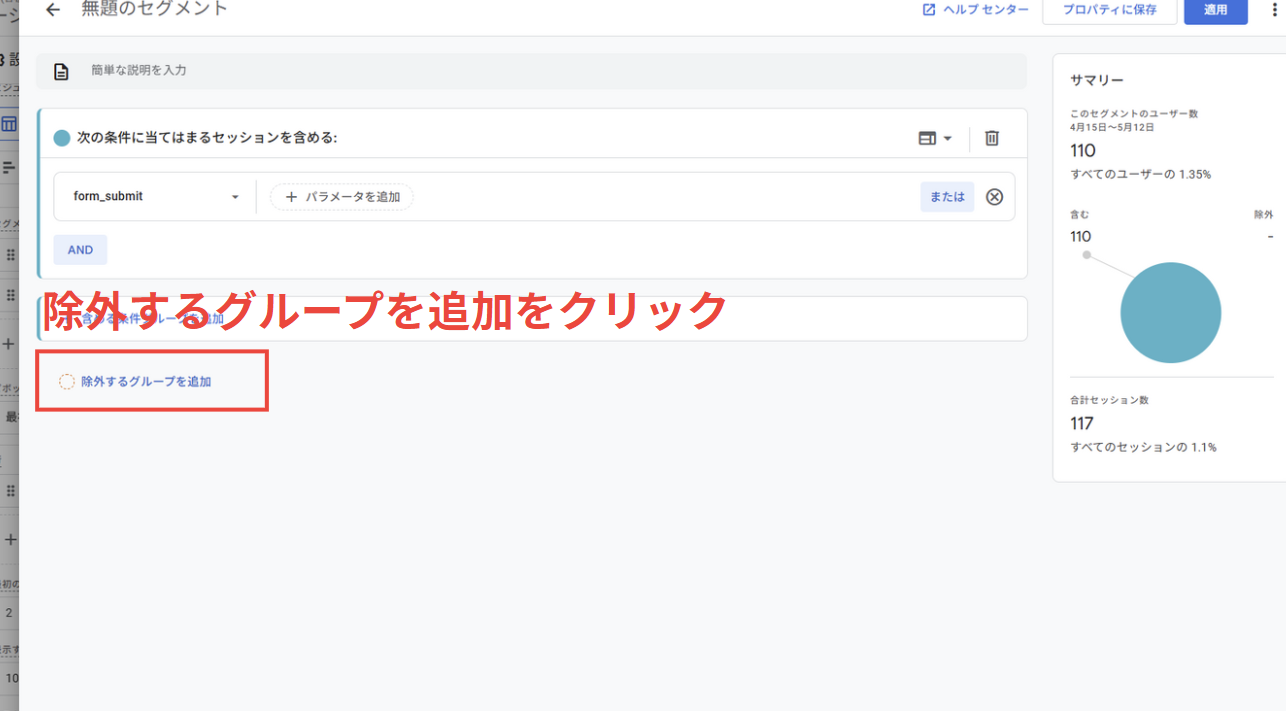
Task: Click 除外するグループを追加
Action: [146, 382]
